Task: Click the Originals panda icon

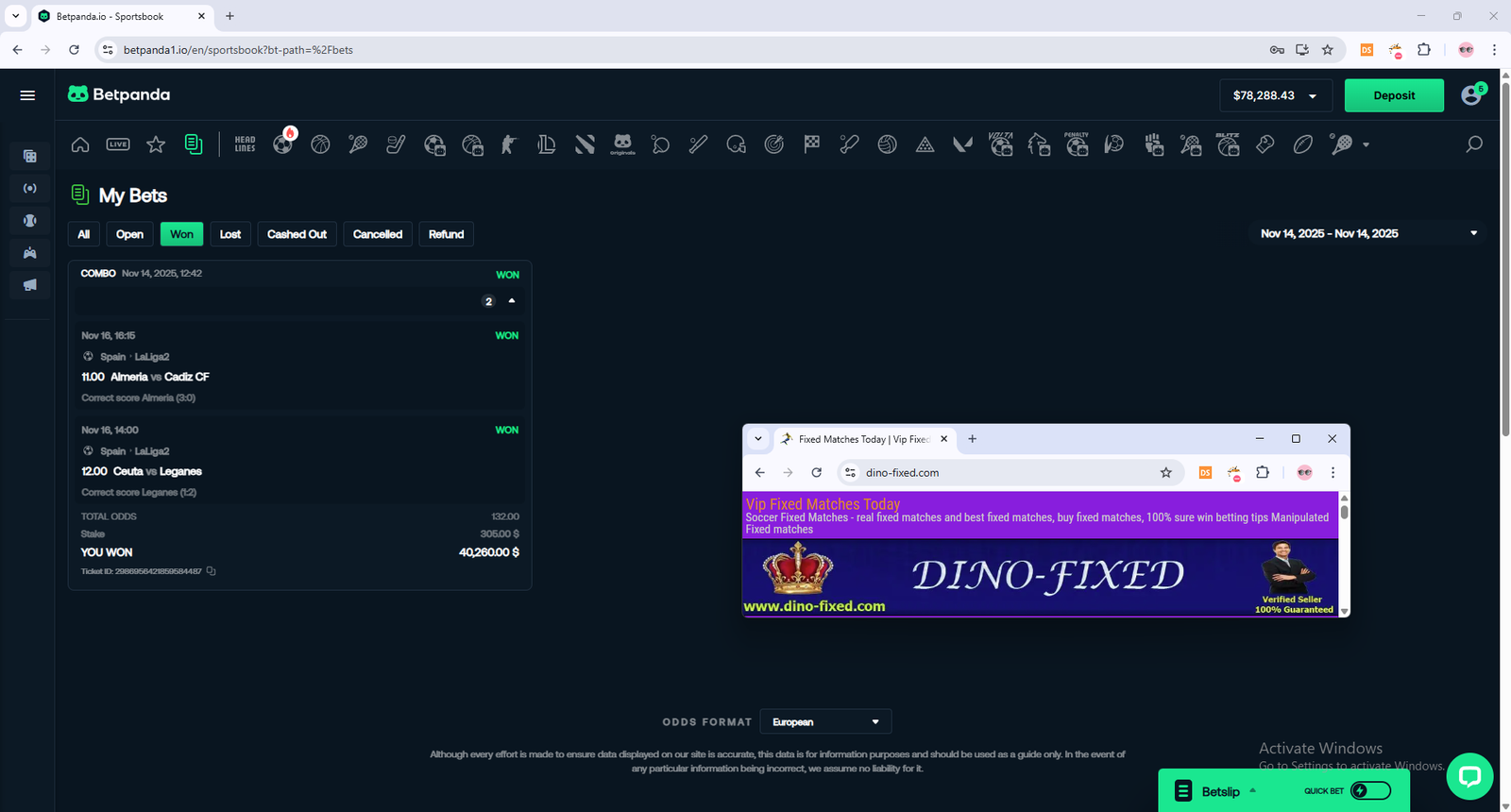Action: (x=622, y=144)
